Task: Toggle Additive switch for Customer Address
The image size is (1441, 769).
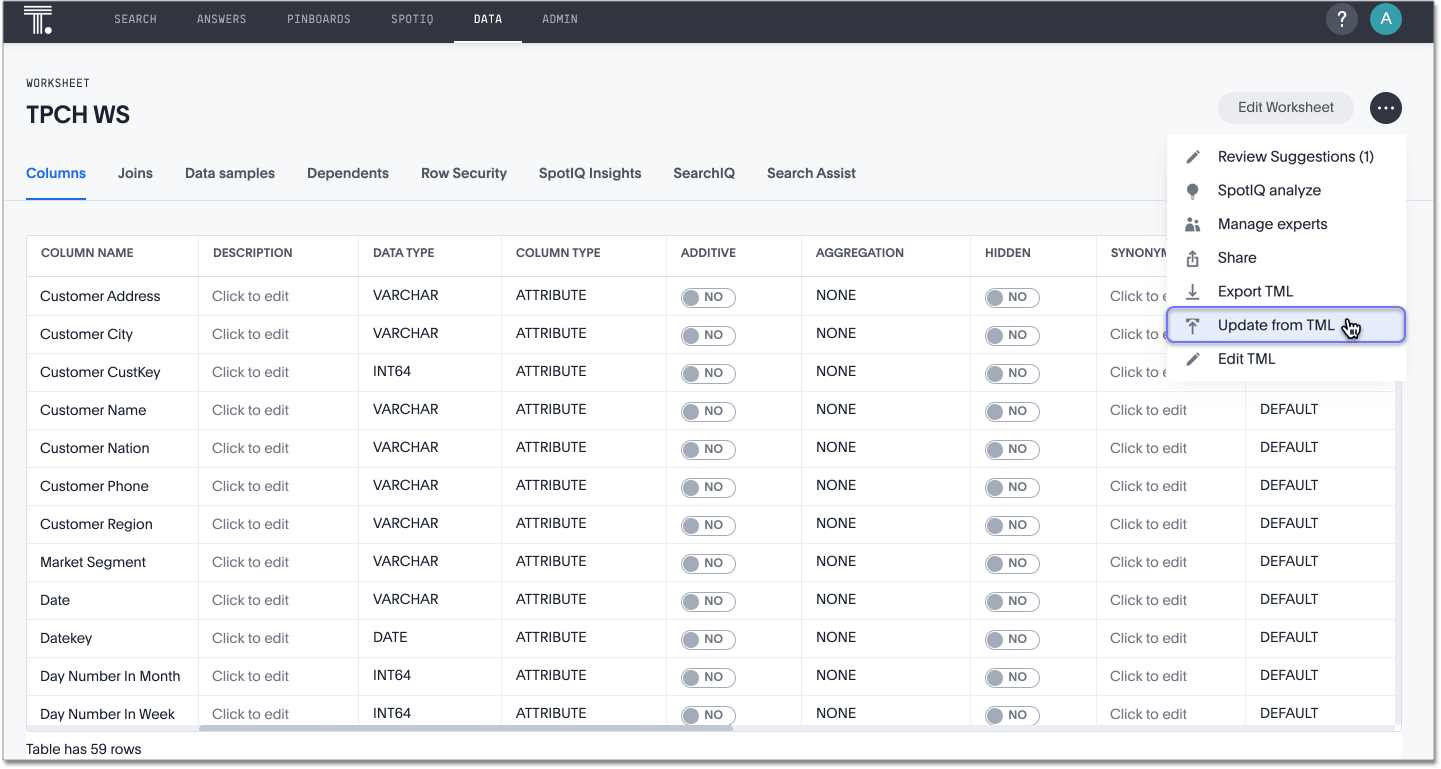Action: pyautogui.click(x=708, y=297)
